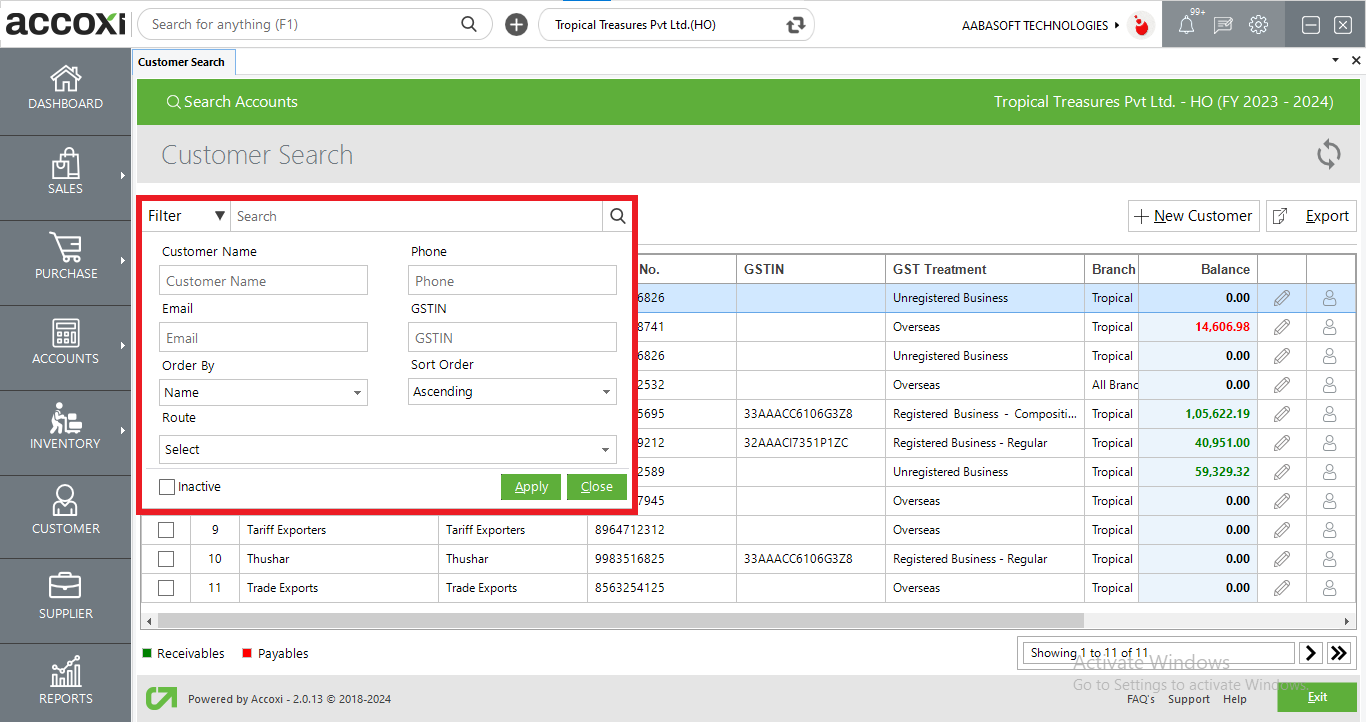Open the Dashboard from the sidebar
The image size is (1366, 722).
click(65, 90)
